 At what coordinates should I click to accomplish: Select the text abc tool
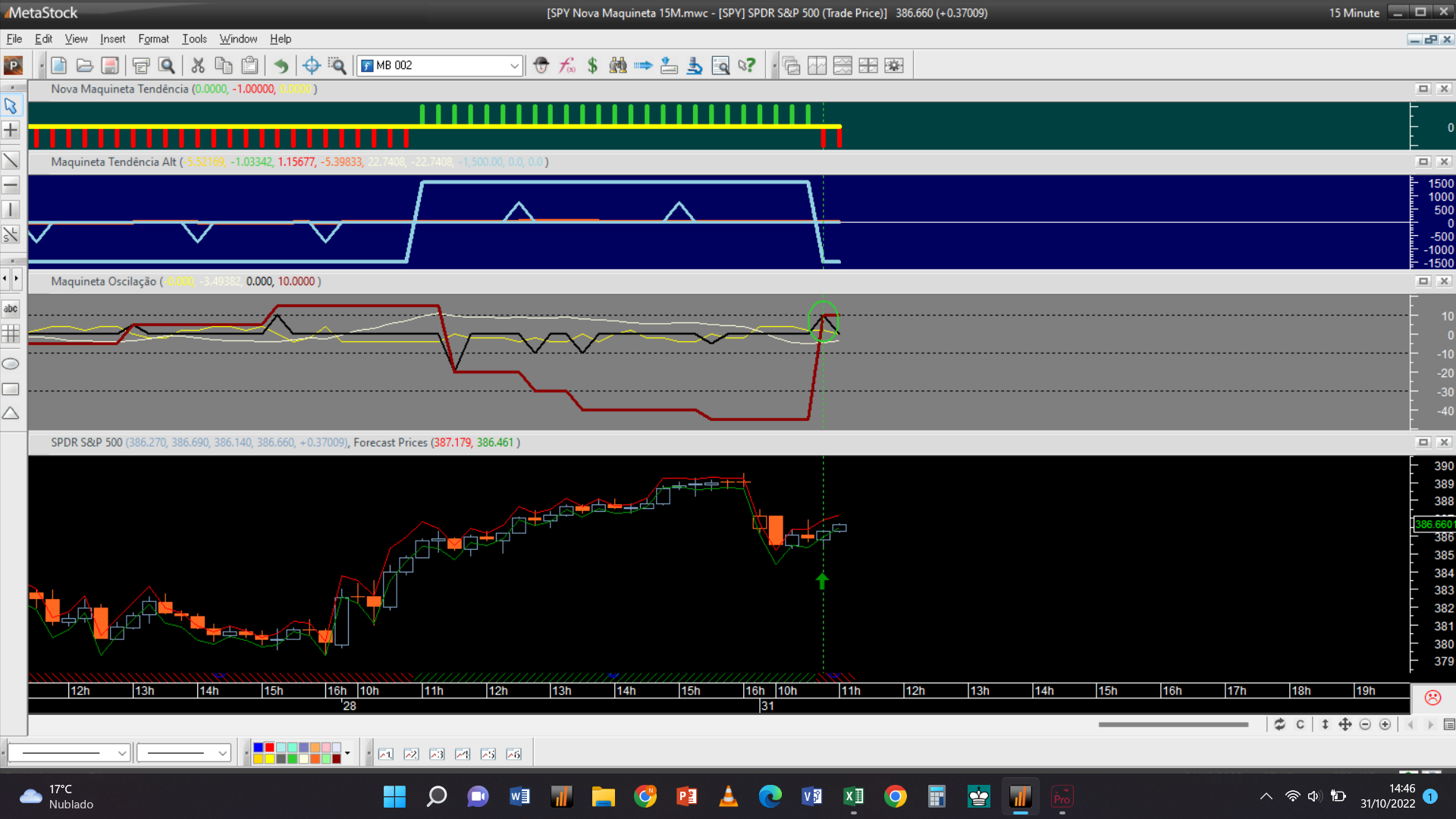click(11, 309)
